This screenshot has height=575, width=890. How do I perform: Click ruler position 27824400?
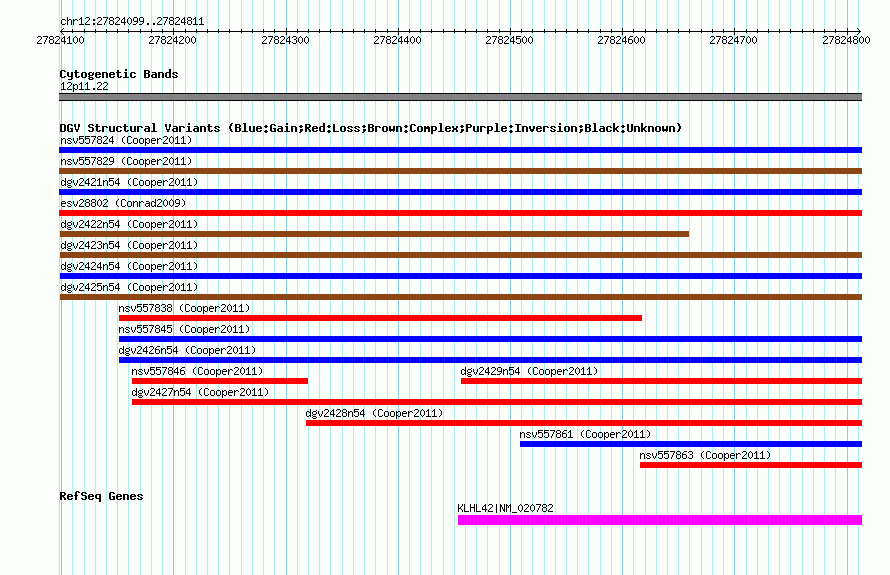tap(397, 40)
